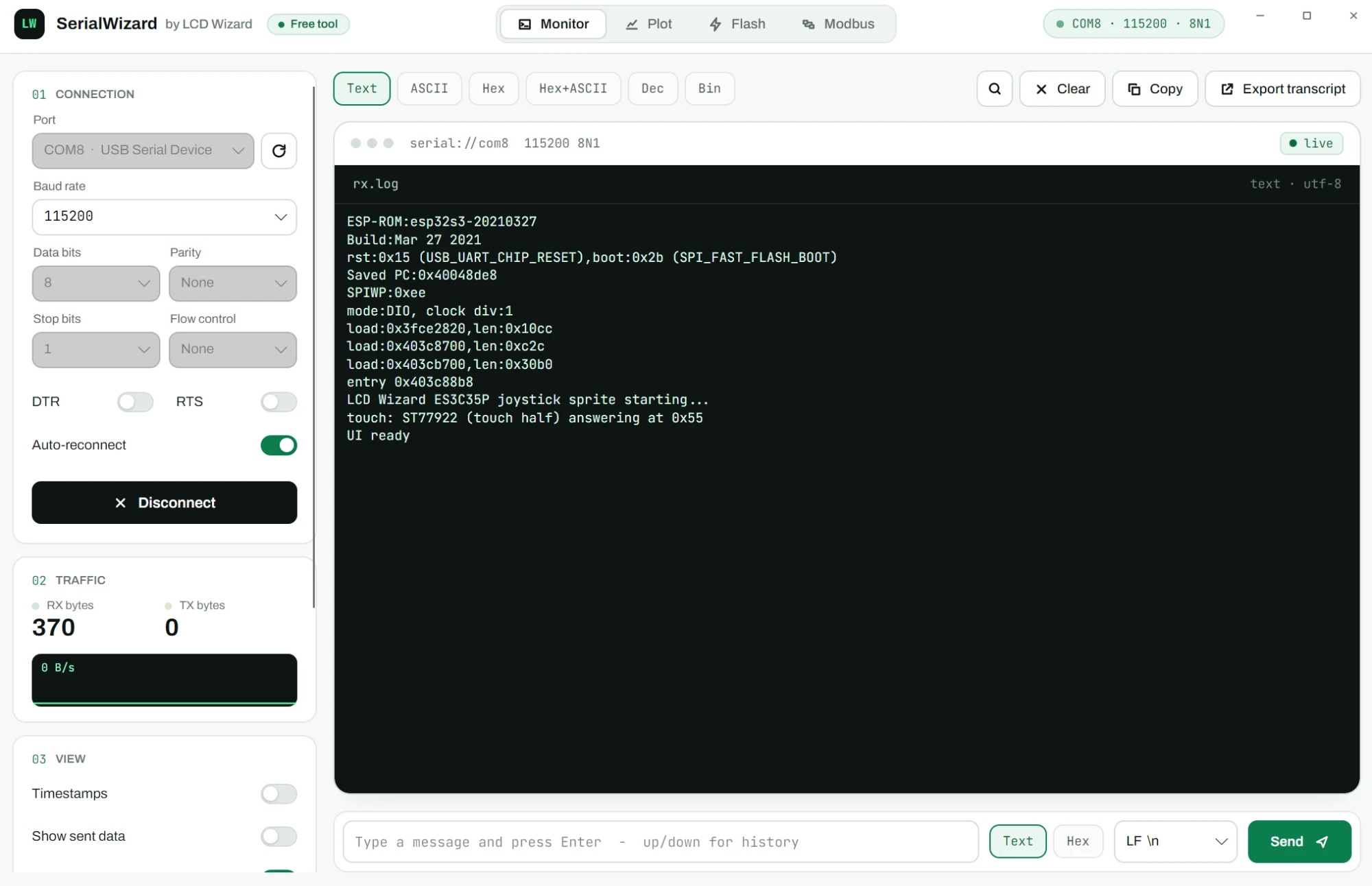Click the LW app logo icon

point(29,24)
